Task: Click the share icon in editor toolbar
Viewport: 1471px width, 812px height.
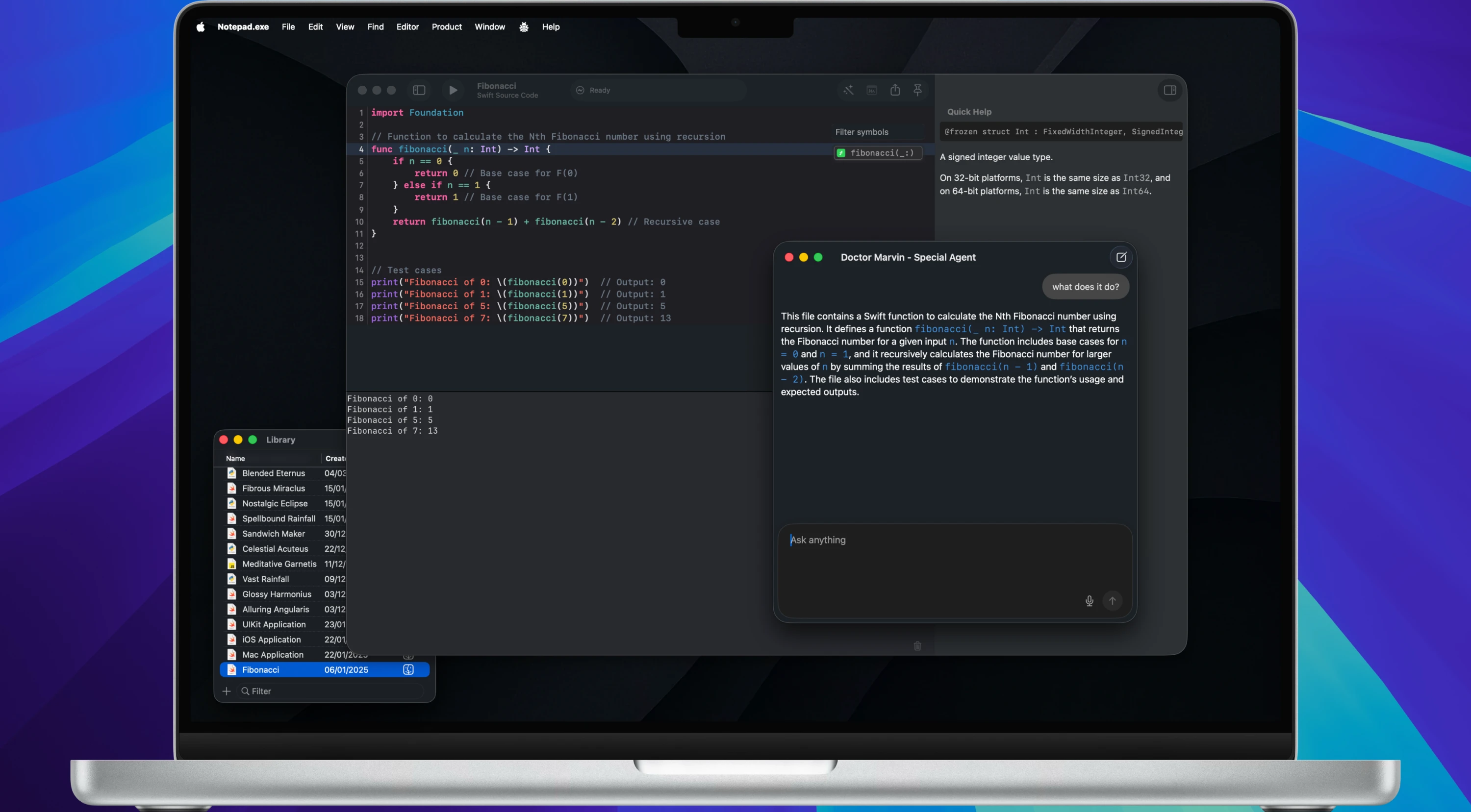Action: pyautogui.click(x=895, y=90)
